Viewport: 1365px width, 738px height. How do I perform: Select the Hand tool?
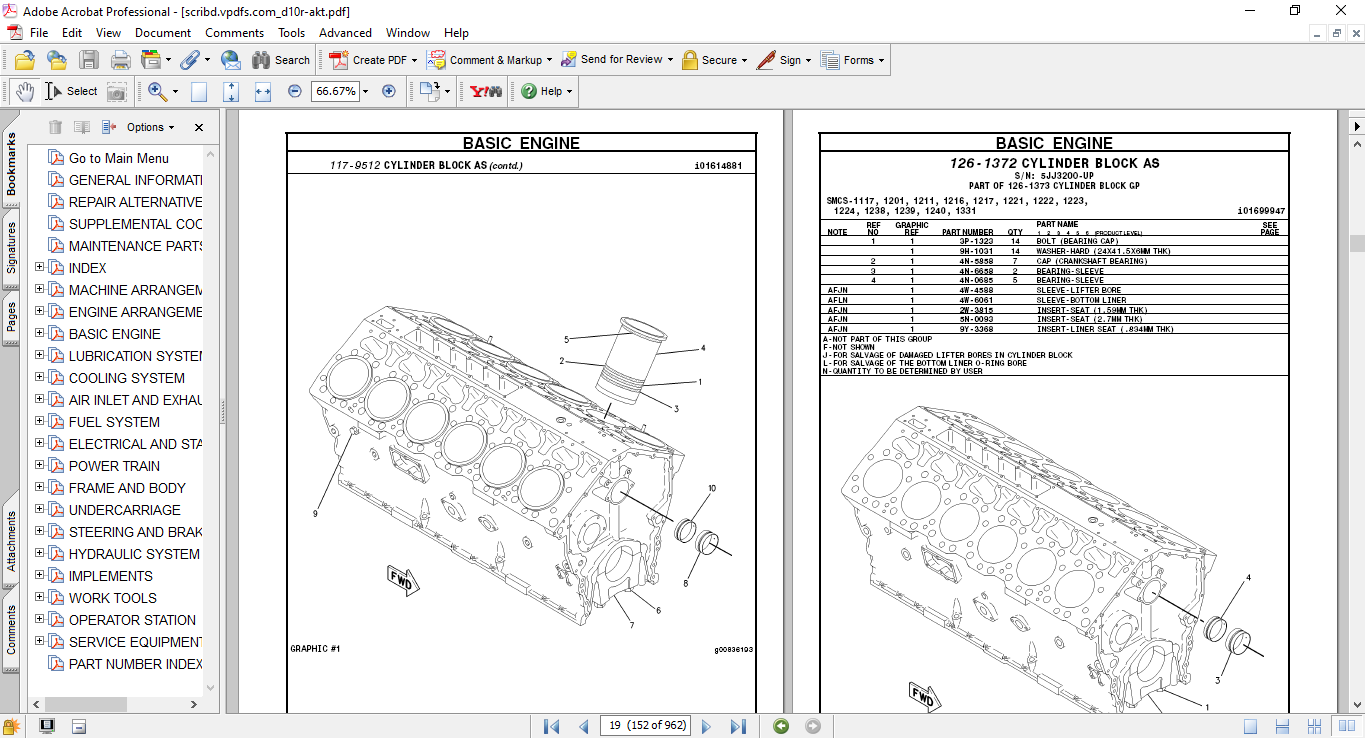click(24, 91)
